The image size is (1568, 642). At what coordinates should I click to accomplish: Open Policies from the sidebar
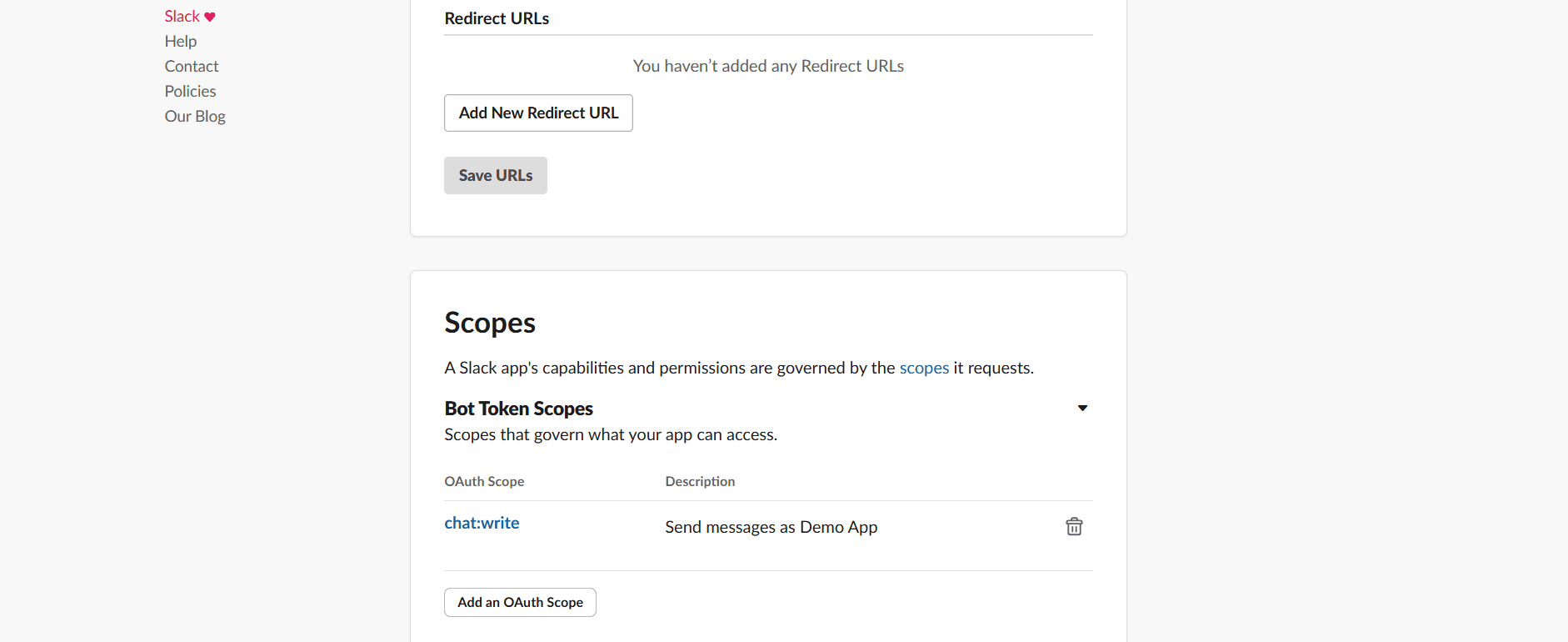(x=190, y=92)
